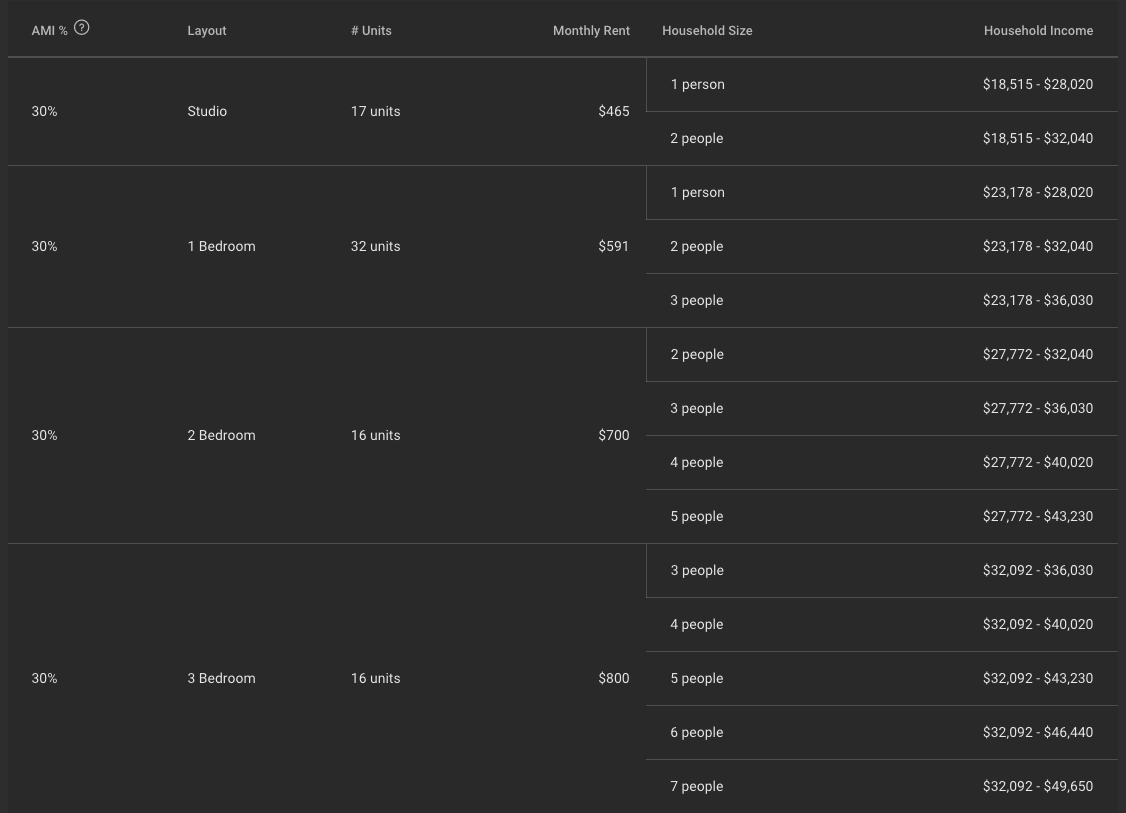Select the 7 people household size row
1126x813 pixels.
(697, 786)
